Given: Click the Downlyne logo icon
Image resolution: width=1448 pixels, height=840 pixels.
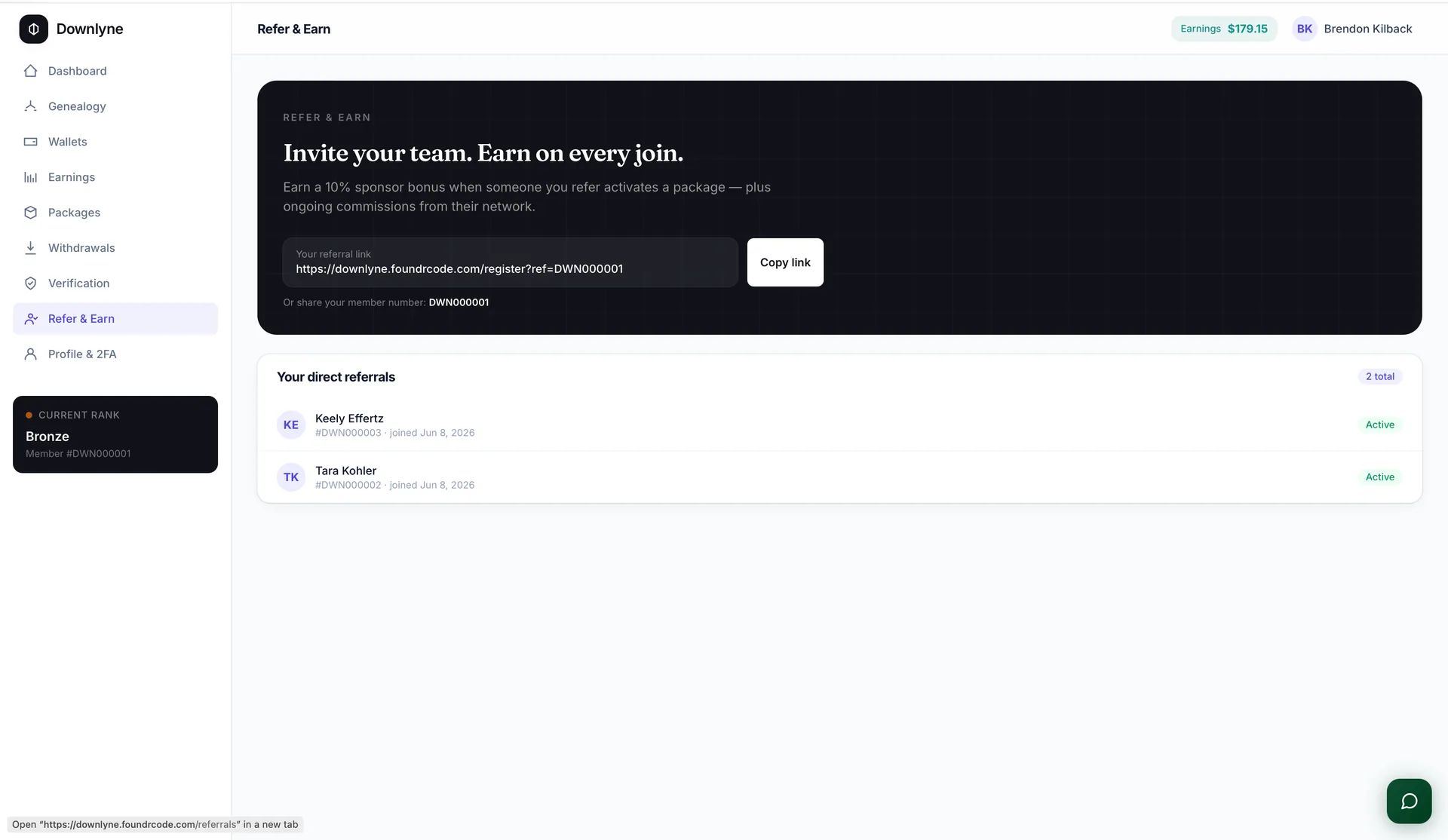Looking at the screenshot, I should pyautogui.click(x=33, y=29).
